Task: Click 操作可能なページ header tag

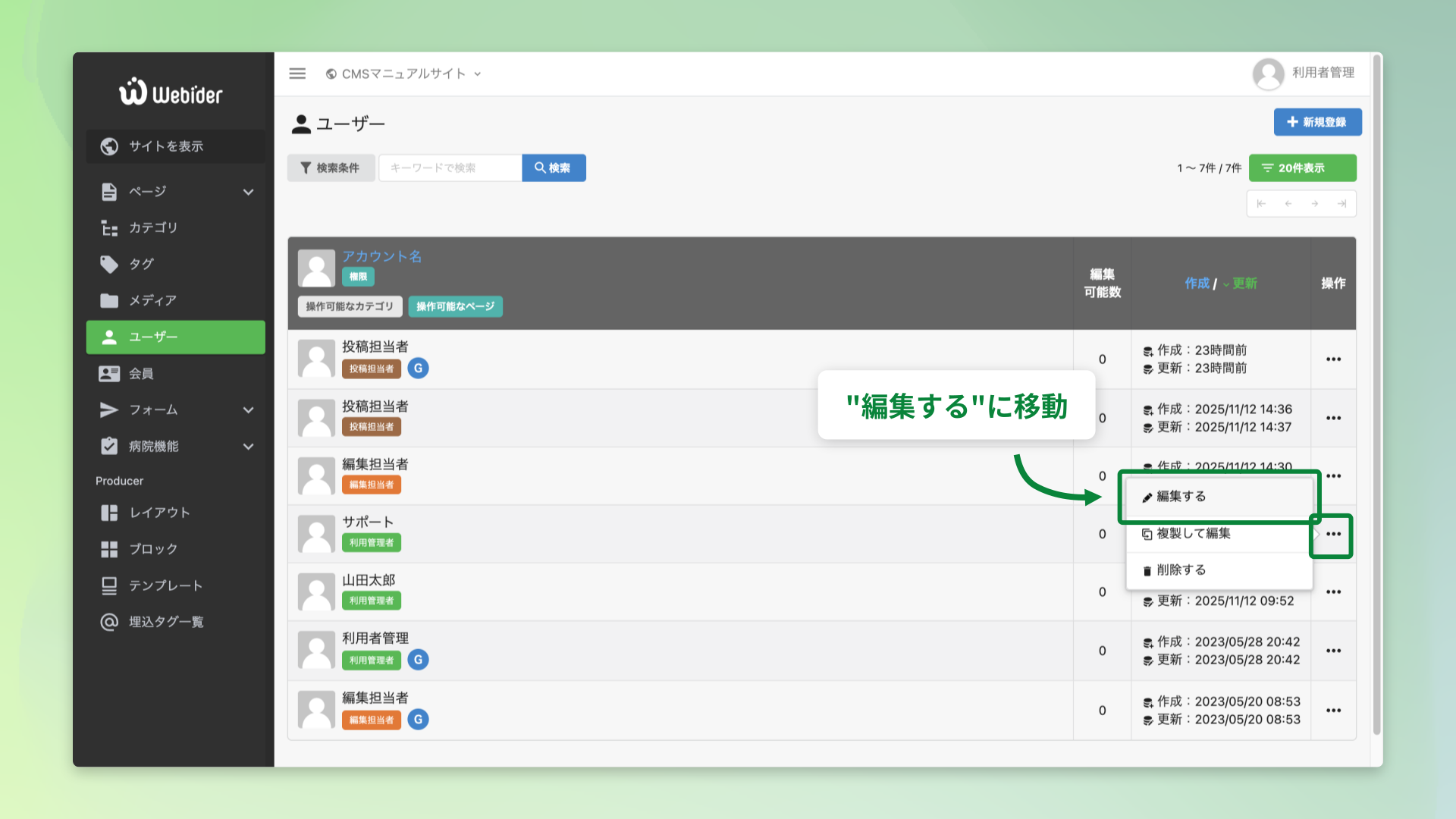Action: 455,306
